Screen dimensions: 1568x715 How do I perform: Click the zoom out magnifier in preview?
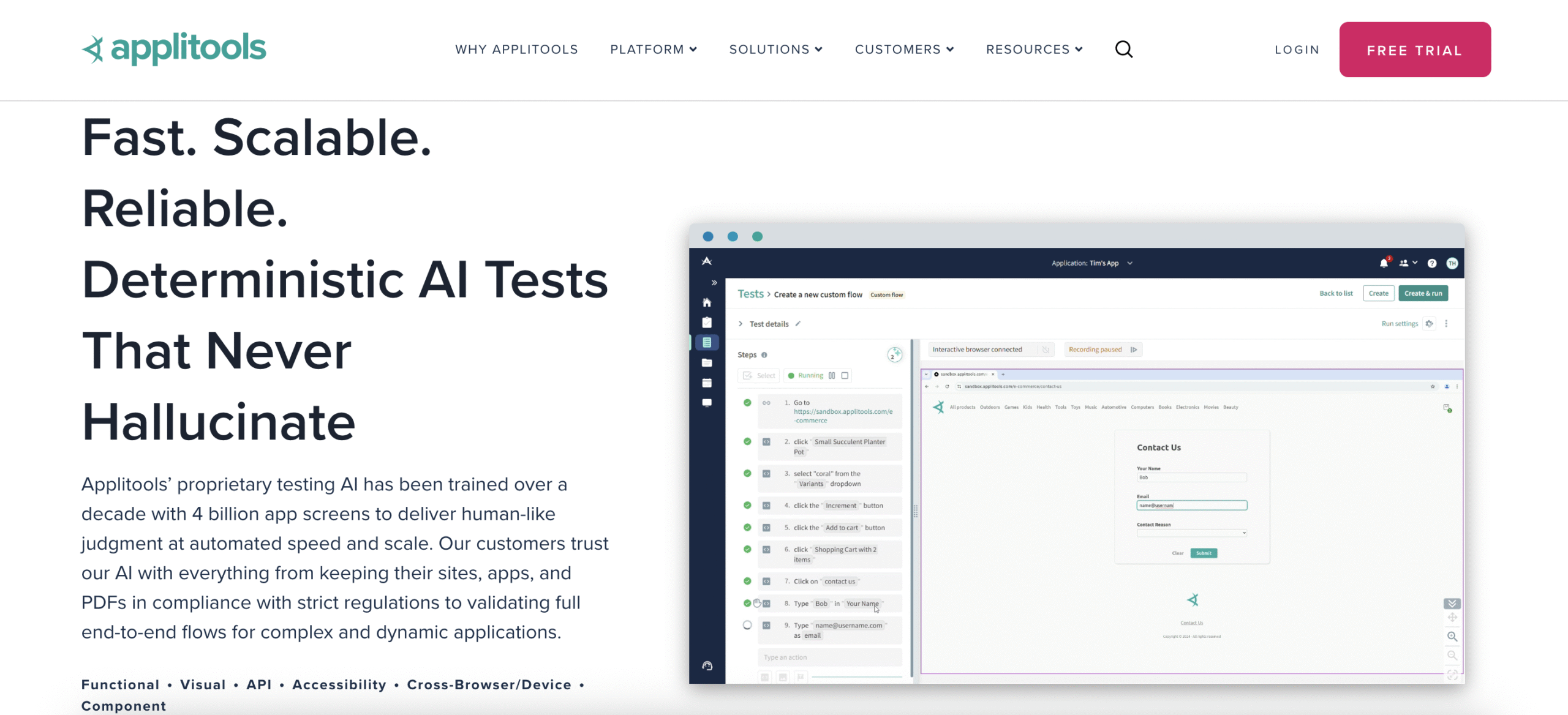coord(1452,656)
